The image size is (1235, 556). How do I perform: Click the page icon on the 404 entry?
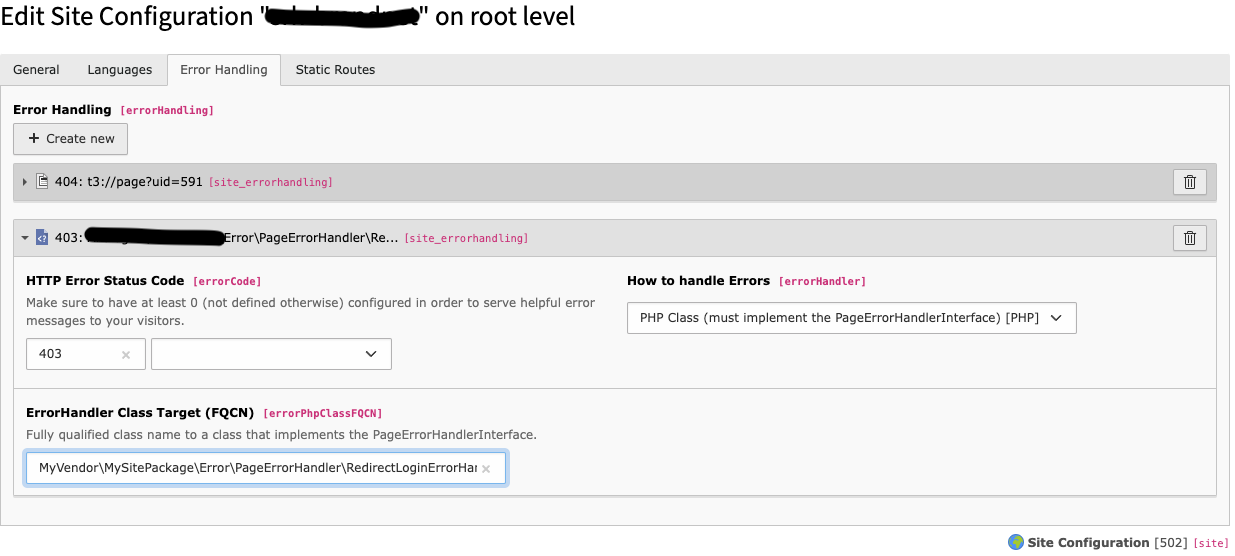pyautogui.click(x=42, y=182)
